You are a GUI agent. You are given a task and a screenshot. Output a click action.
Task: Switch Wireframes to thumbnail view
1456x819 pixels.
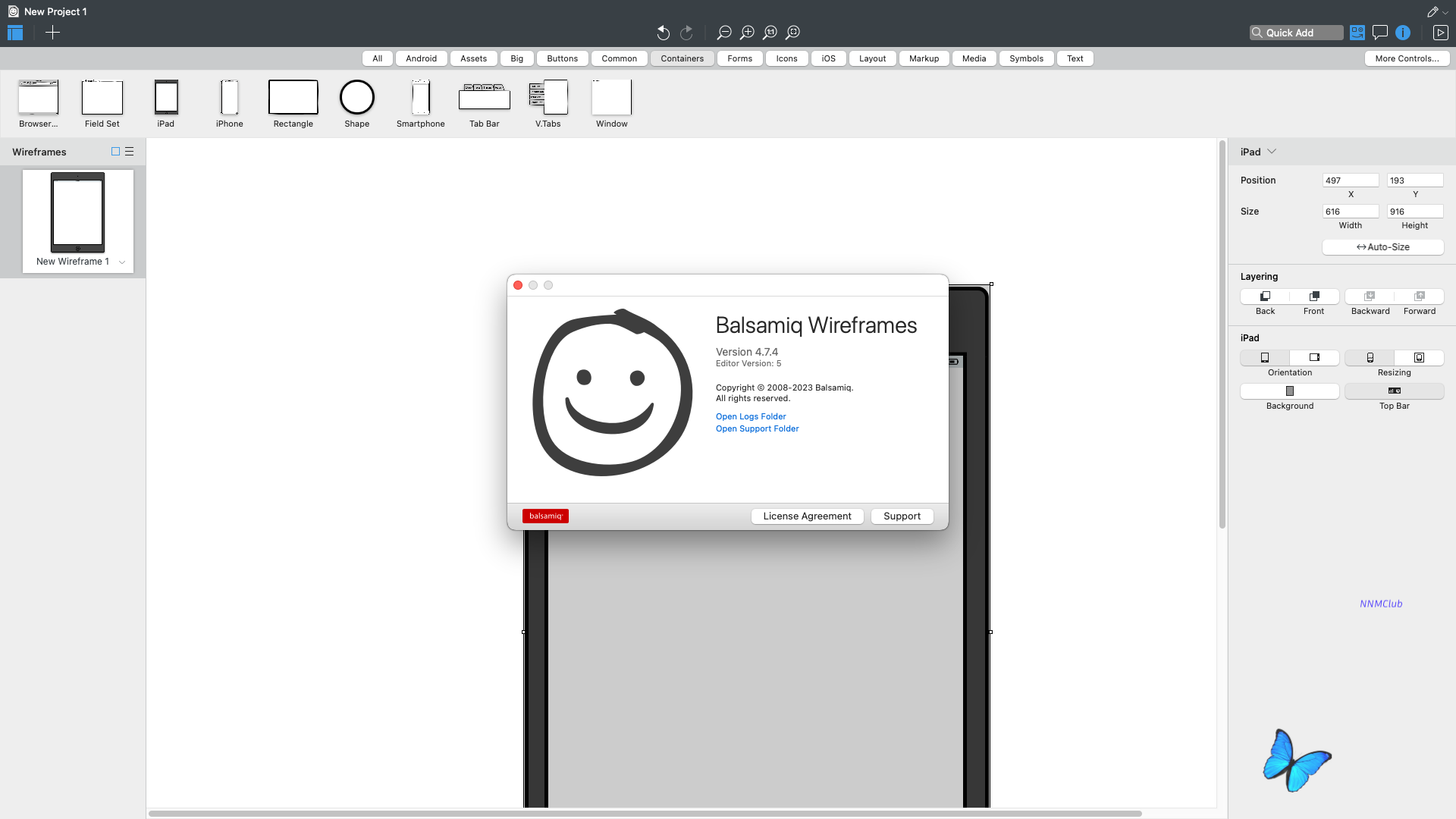pos(116,152)
